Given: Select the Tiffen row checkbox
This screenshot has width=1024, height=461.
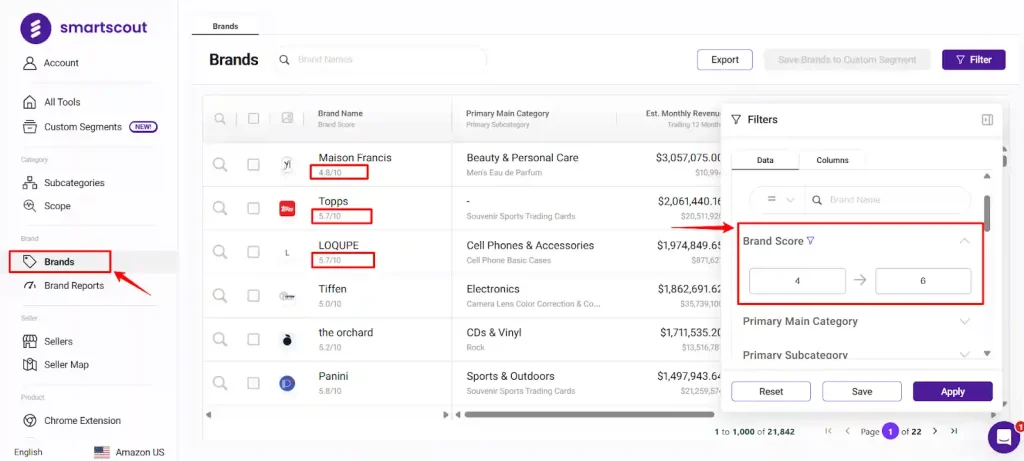Looking at the screenshot, I should point(253,296).
